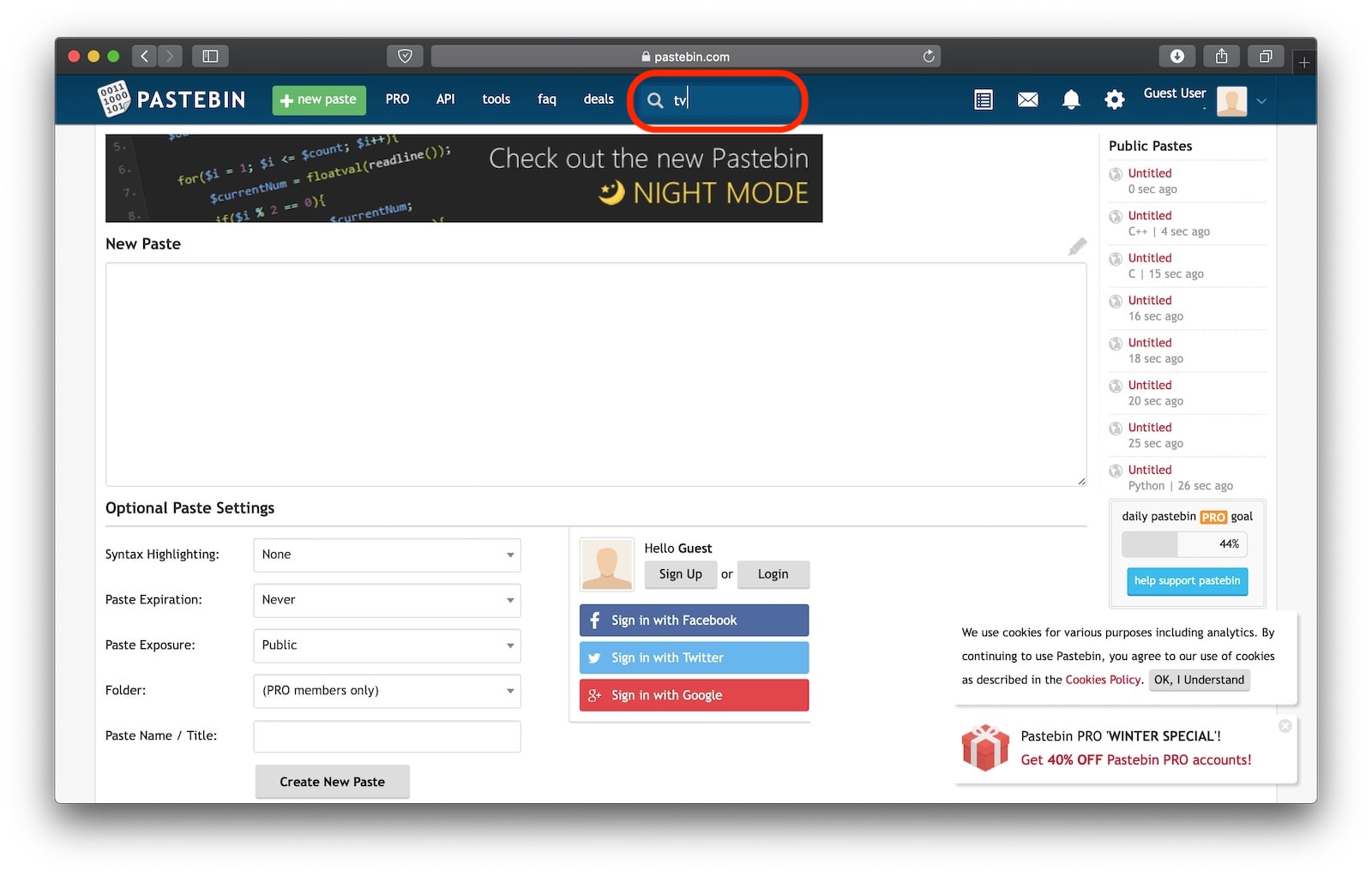Viewport: 1372px width, 876px height.
Task: Show Safari downloads
Action: (1176, 57)
